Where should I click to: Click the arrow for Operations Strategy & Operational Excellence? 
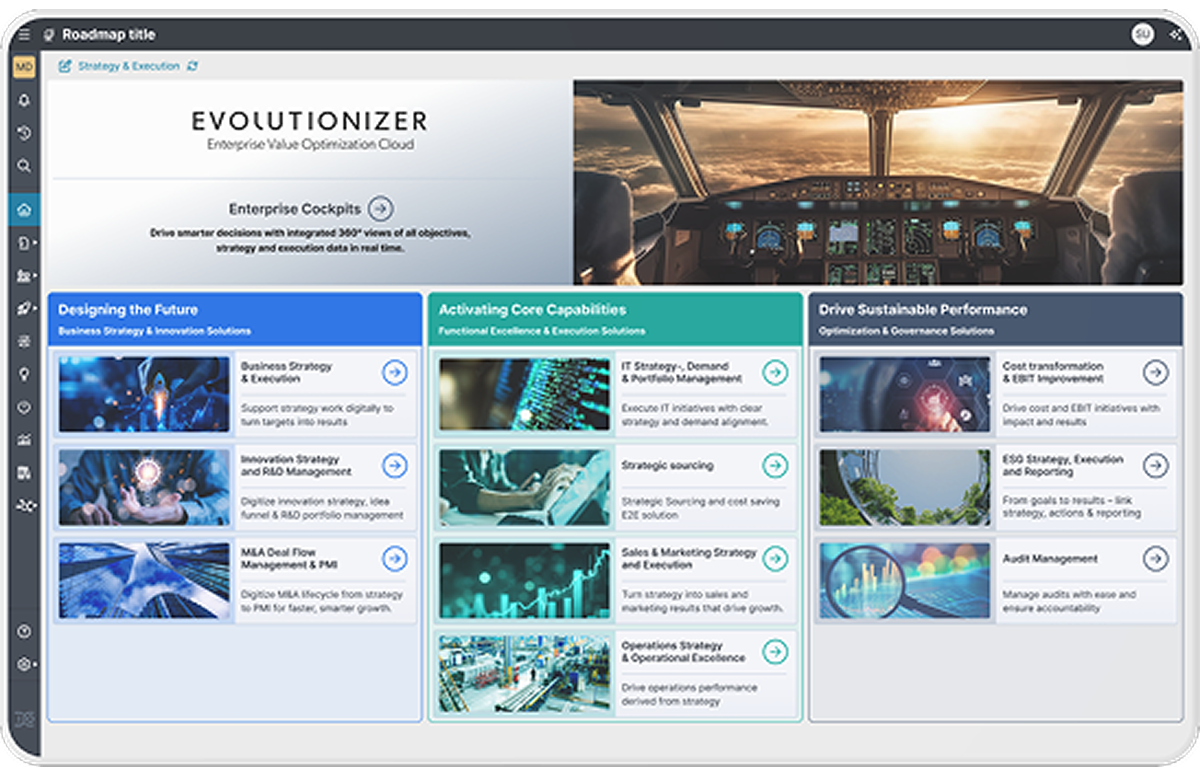pos(775,652)
